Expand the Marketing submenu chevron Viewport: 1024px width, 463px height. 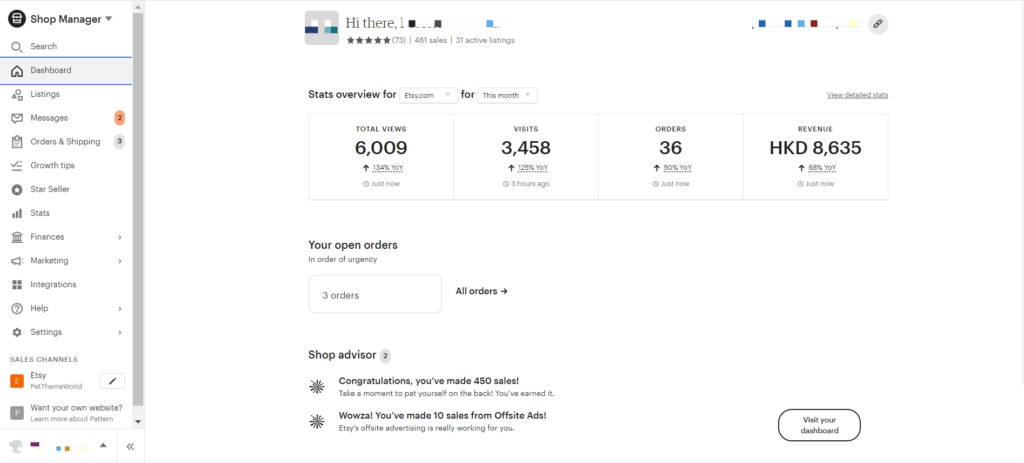point(120,261)
